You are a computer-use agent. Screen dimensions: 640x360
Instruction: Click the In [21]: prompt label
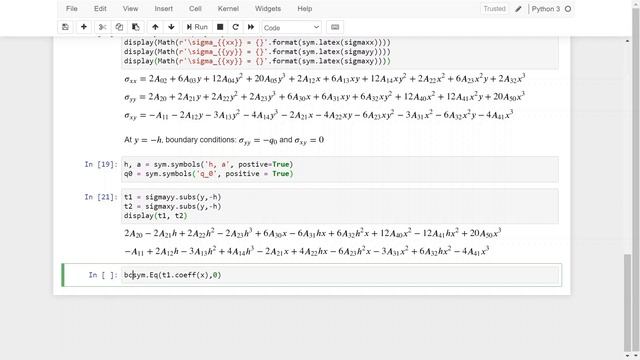[101, 197]
